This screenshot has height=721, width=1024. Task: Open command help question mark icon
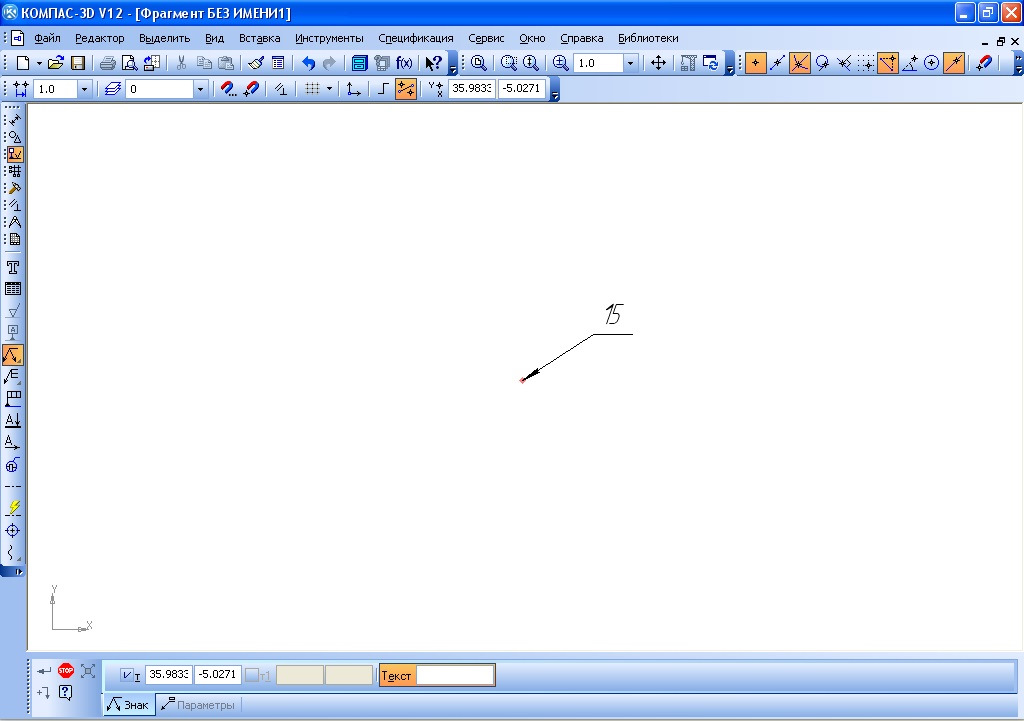pos(65,692)
